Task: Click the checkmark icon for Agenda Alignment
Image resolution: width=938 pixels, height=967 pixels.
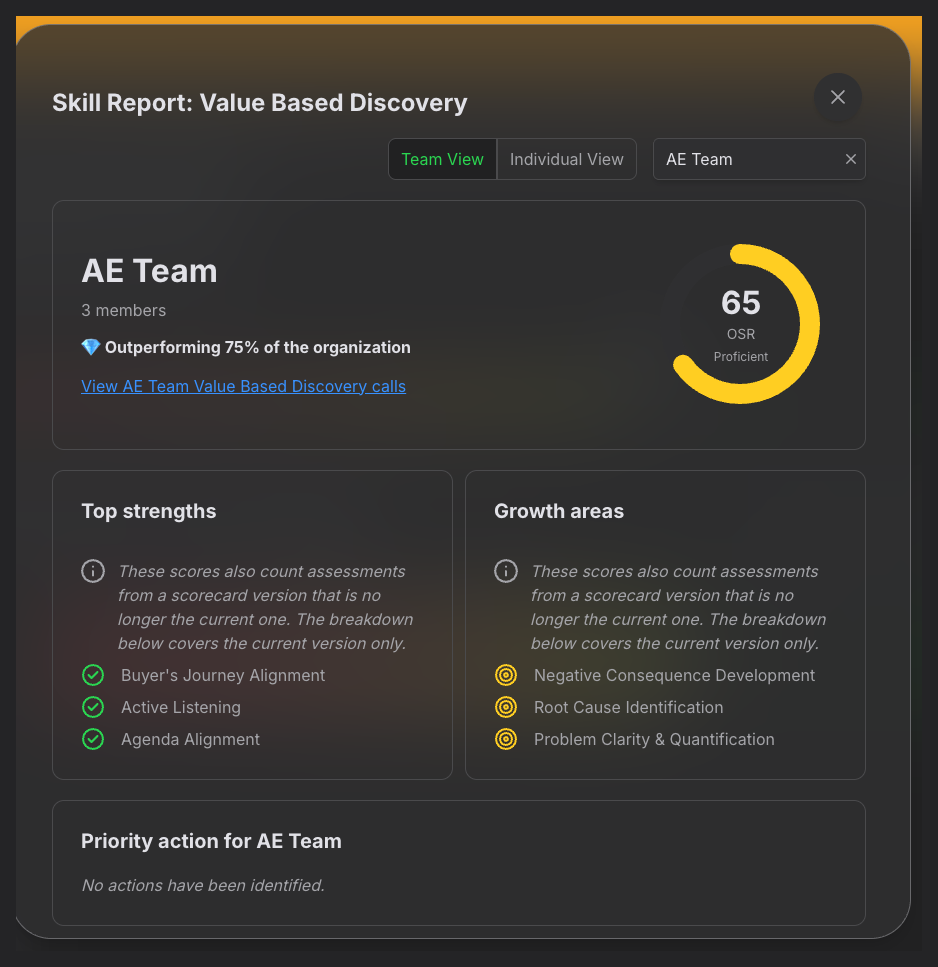Action: (x=93, y=739)
